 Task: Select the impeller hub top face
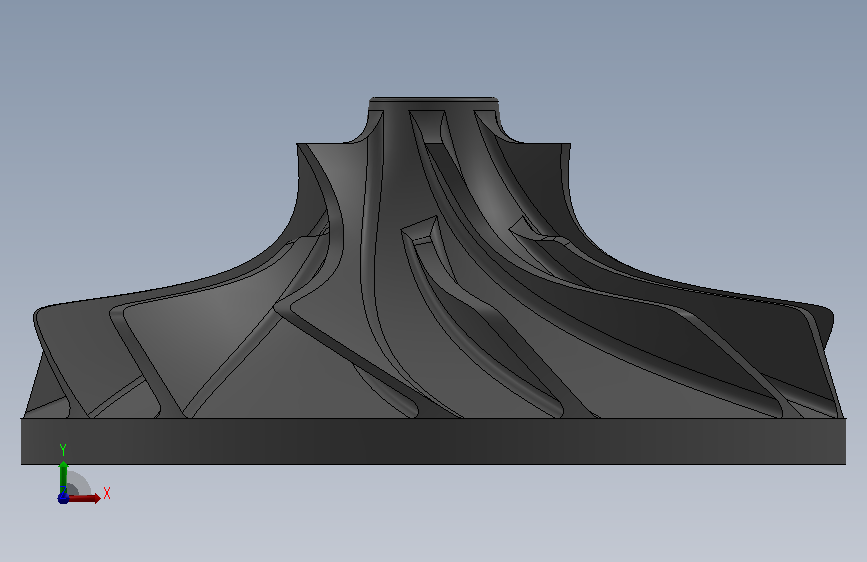[x=434, y=100]
